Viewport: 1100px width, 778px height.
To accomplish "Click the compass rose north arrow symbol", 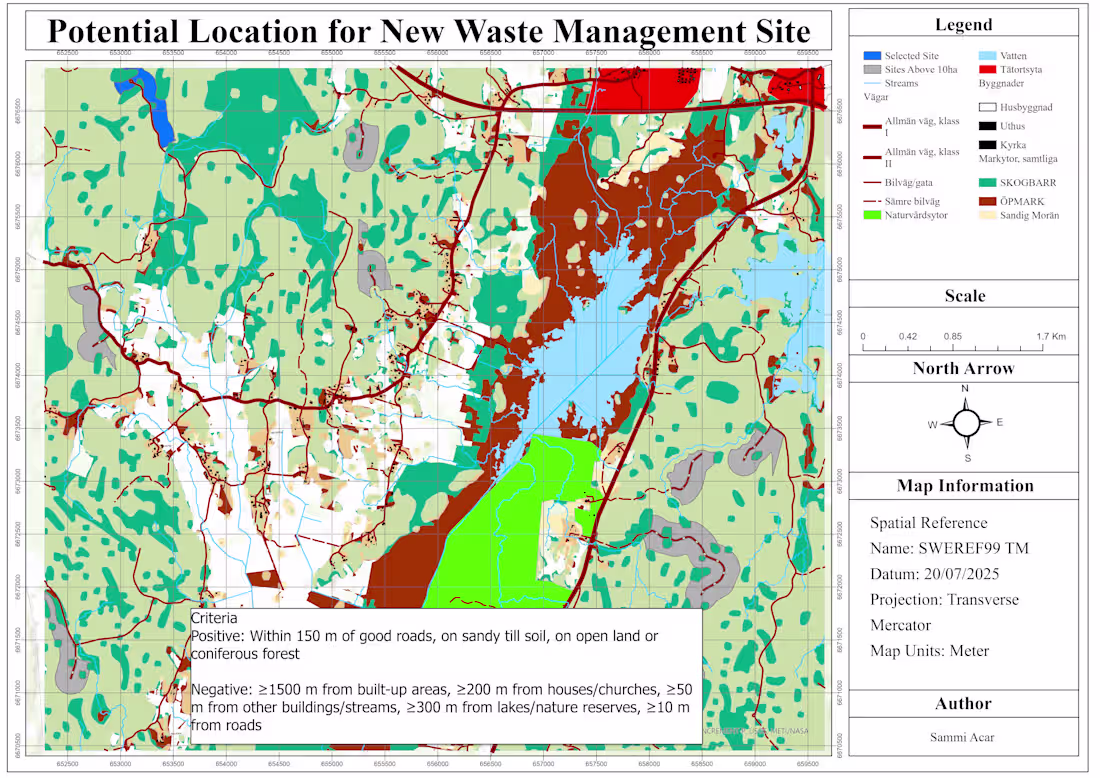I will coord(966,423).
